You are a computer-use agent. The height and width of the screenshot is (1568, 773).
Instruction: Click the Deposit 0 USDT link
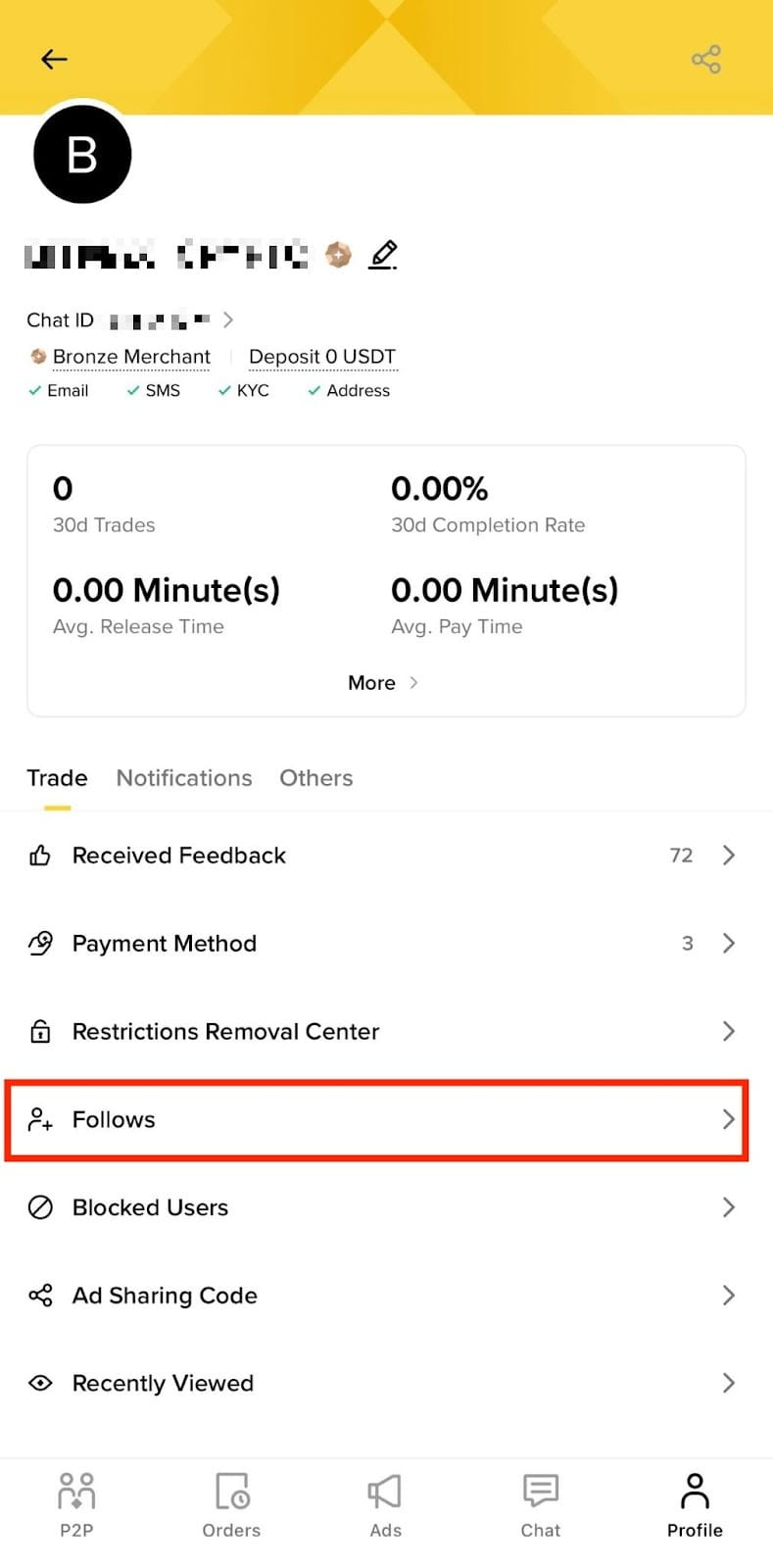pos(322,357)
